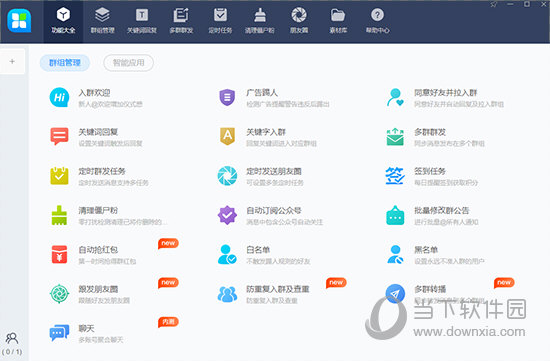Viewport: 550px width, 361px height.
Task: Open the 黑名单 person-blocked icon
Action: tap(395, 254)
